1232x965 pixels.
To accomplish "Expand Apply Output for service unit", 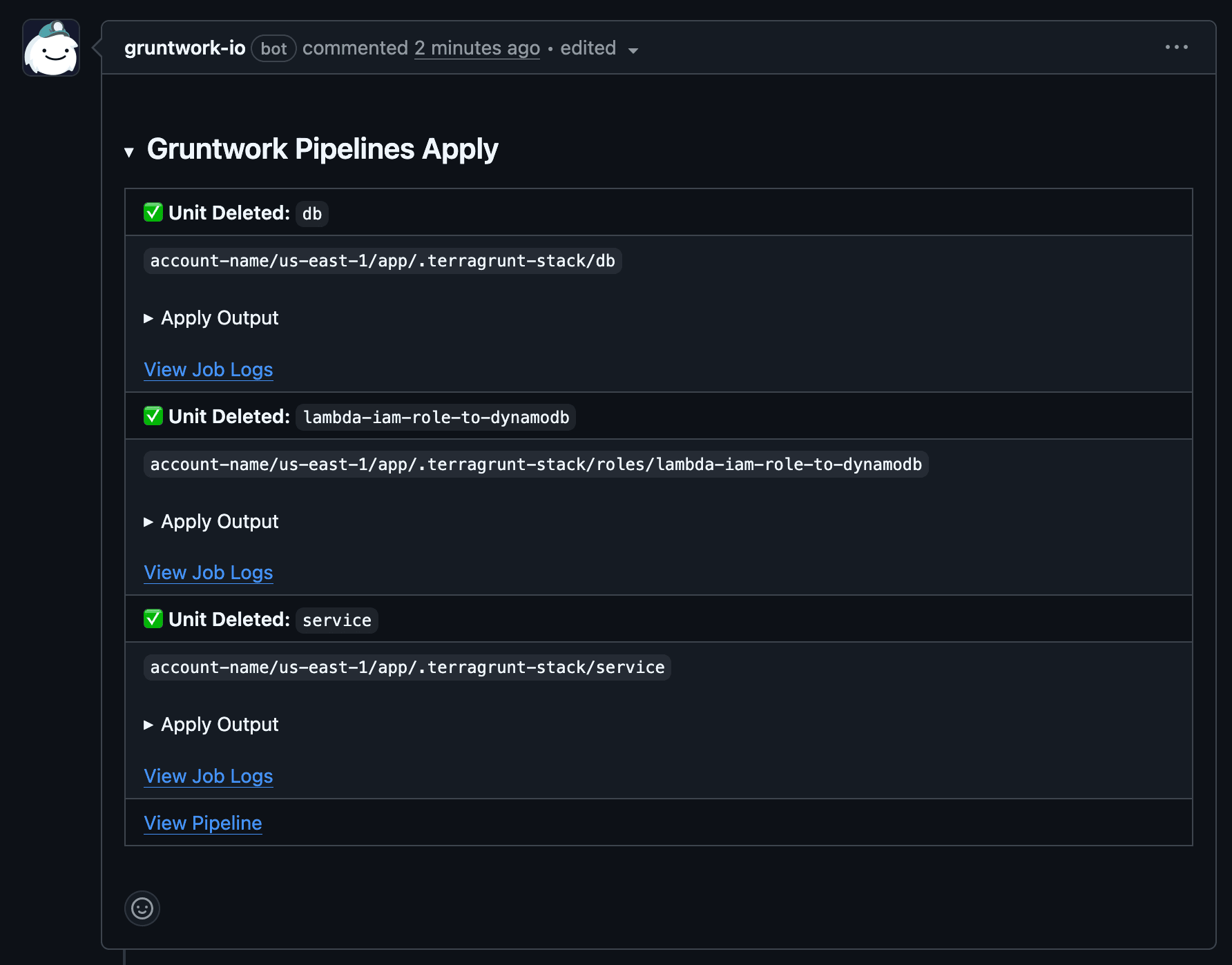I will [x=211, y=724].
